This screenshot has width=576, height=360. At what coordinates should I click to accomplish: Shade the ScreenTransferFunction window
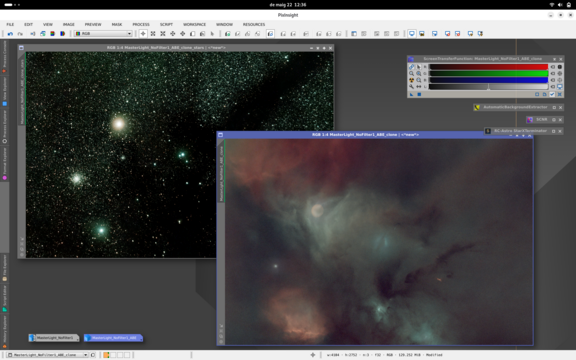click(554, 59)
